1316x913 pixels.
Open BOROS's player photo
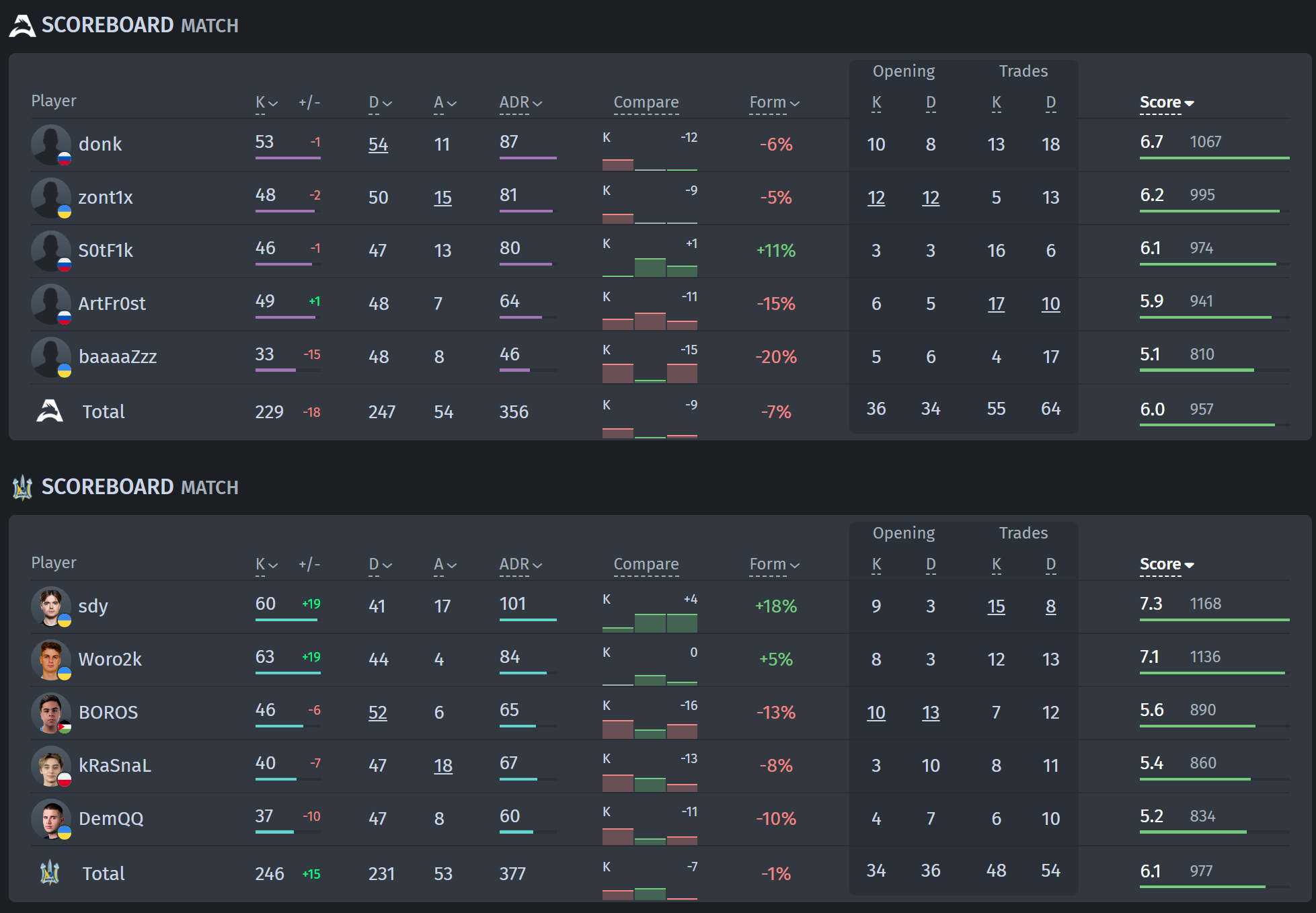(51, 713)
